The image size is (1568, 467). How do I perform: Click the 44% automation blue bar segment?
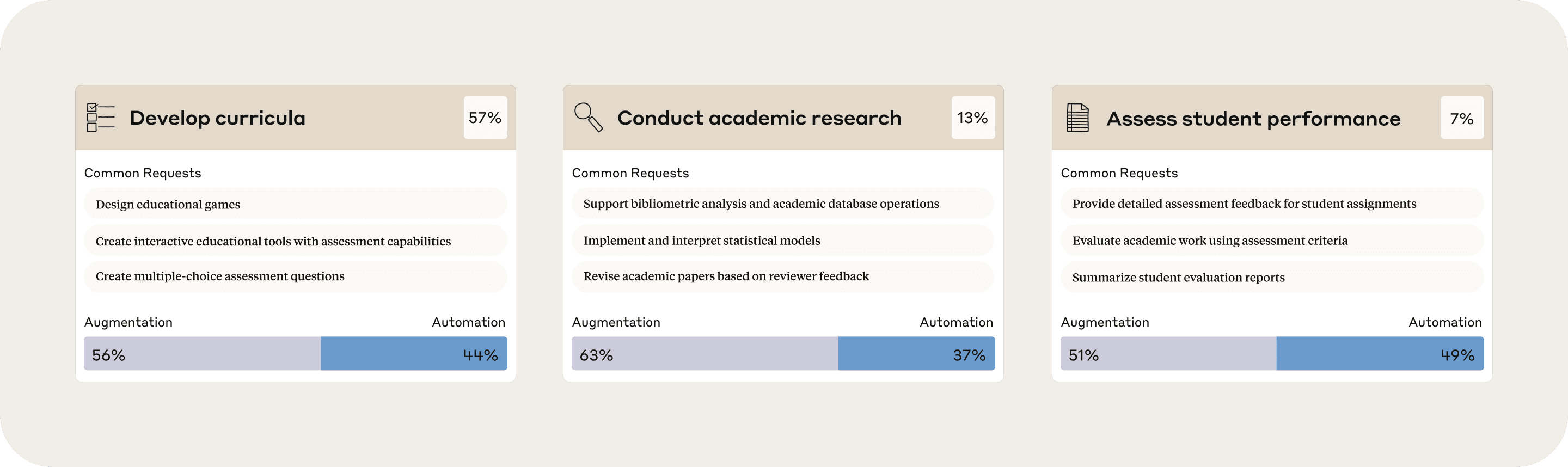pos(414,354)
